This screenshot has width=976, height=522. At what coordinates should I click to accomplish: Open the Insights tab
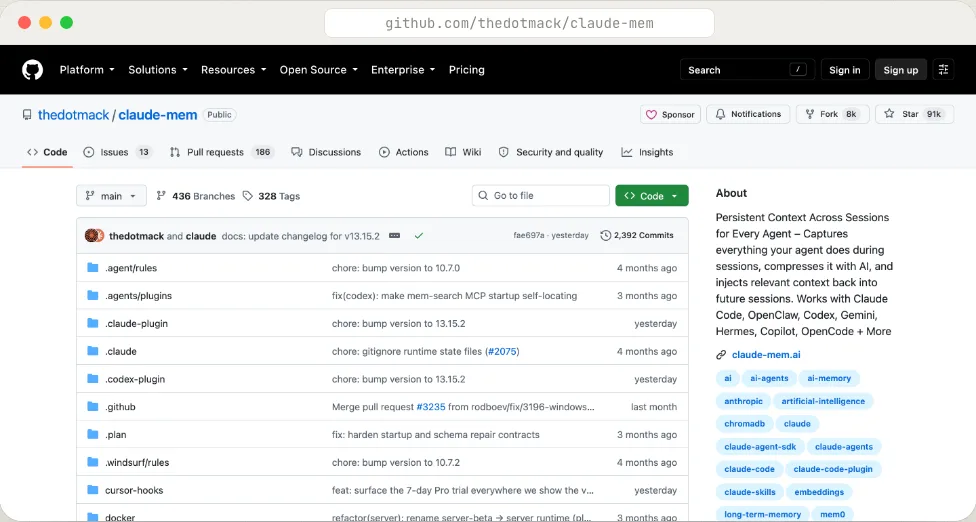click(647, 152)
